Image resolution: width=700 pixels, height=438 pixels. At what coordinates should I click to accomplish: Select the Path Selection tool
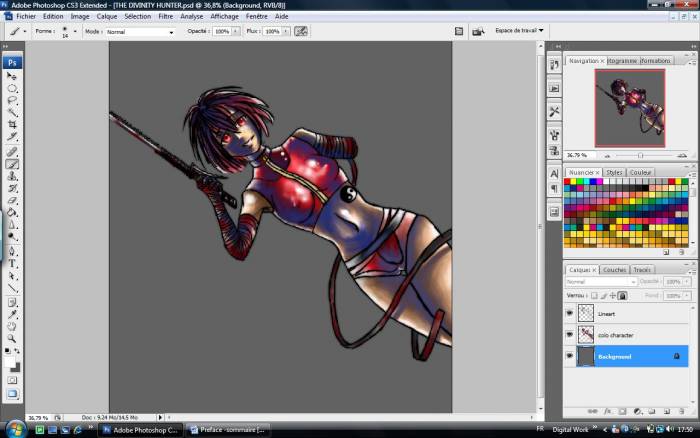point(12,276)
